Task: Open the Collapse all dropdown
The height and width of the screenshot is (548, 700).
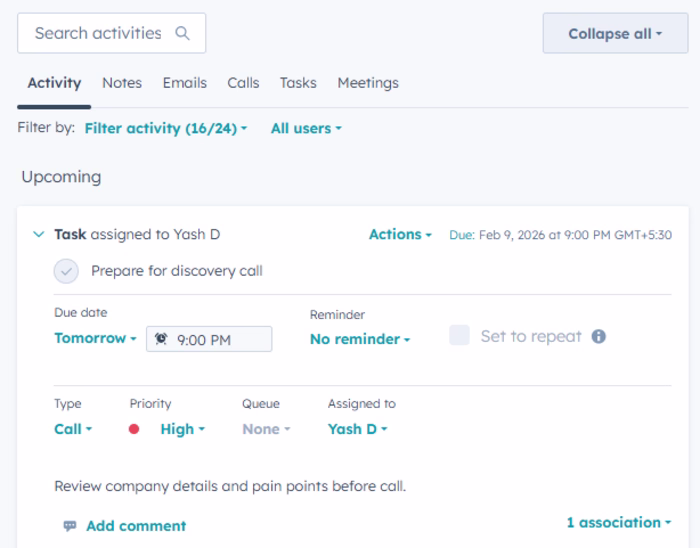Action: coord(615,34)
